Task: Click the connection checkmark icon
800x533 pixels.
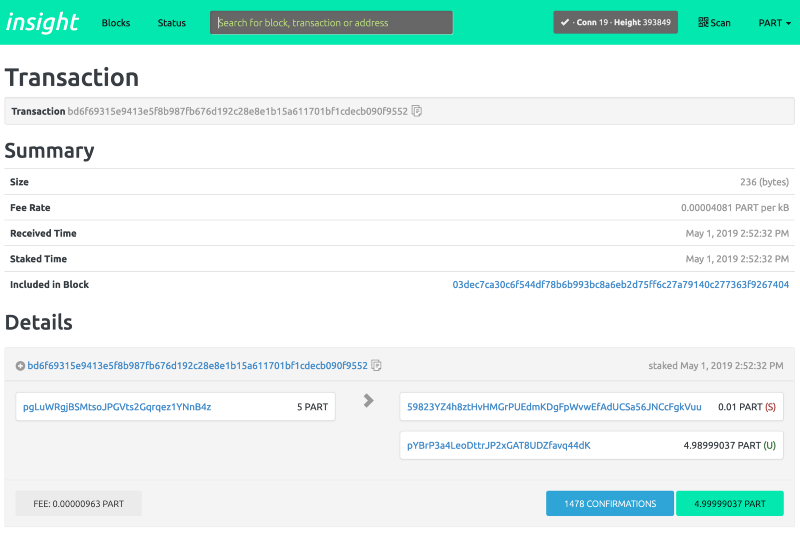Action: tap(565, 22)
